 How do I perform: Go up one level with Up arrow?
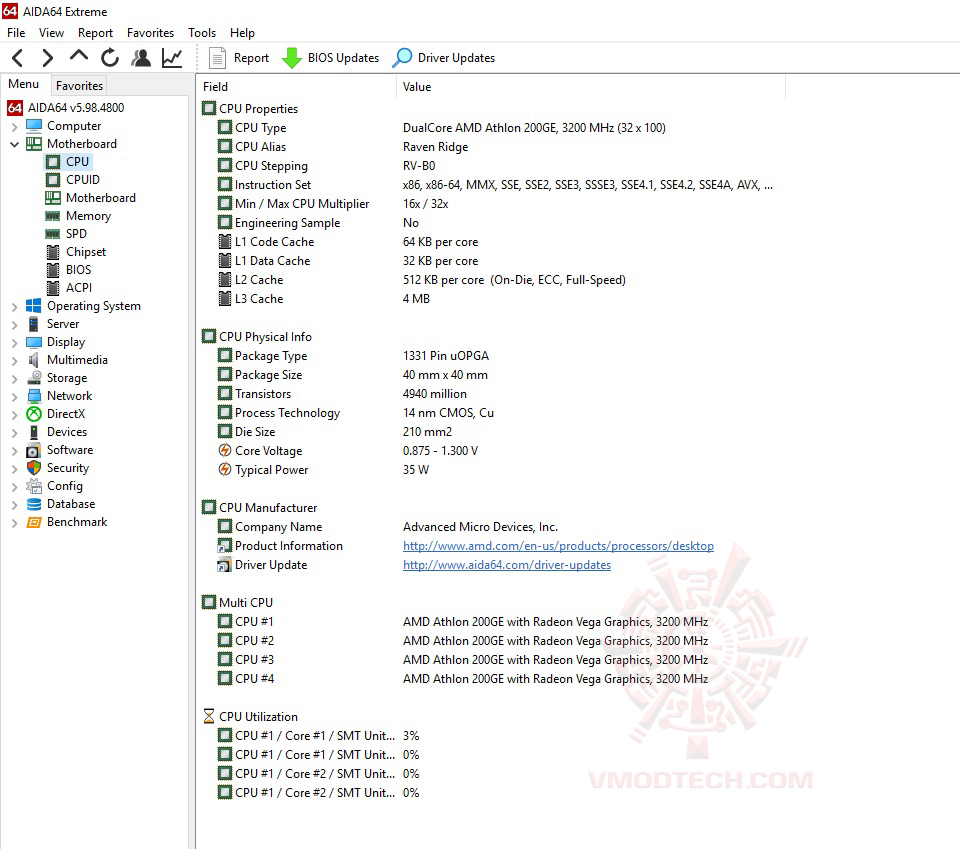(x=79, y=57)
